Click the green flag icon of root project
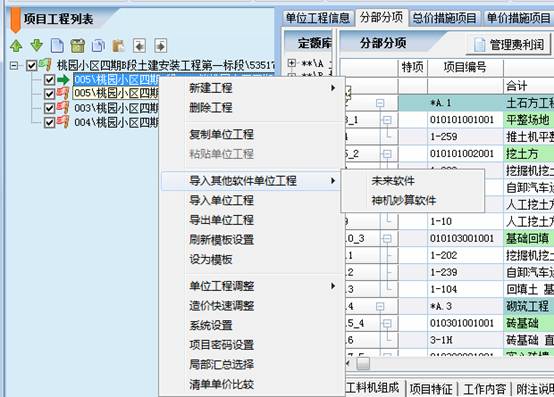554x397 pixels. click(46, 65)
